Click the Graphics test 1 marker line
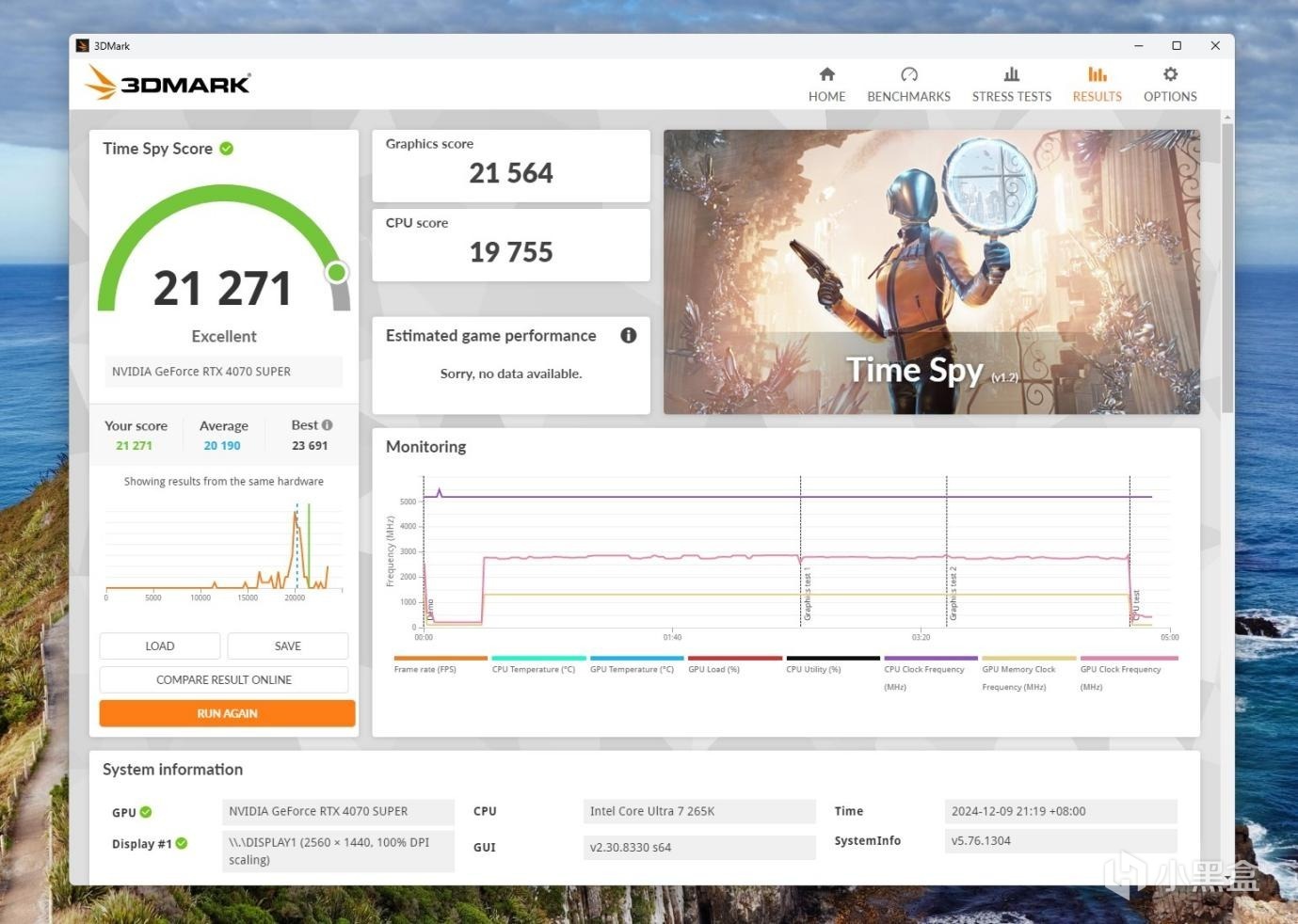 point(801,550)
